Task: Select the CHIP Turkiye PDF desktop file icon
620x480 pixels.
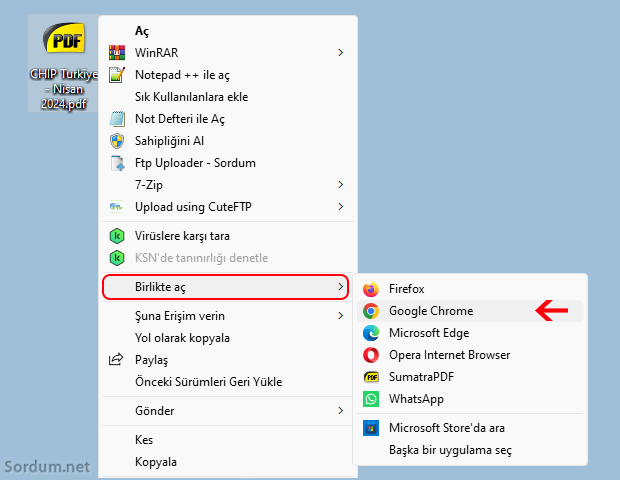Action: [x=64, y=39]
